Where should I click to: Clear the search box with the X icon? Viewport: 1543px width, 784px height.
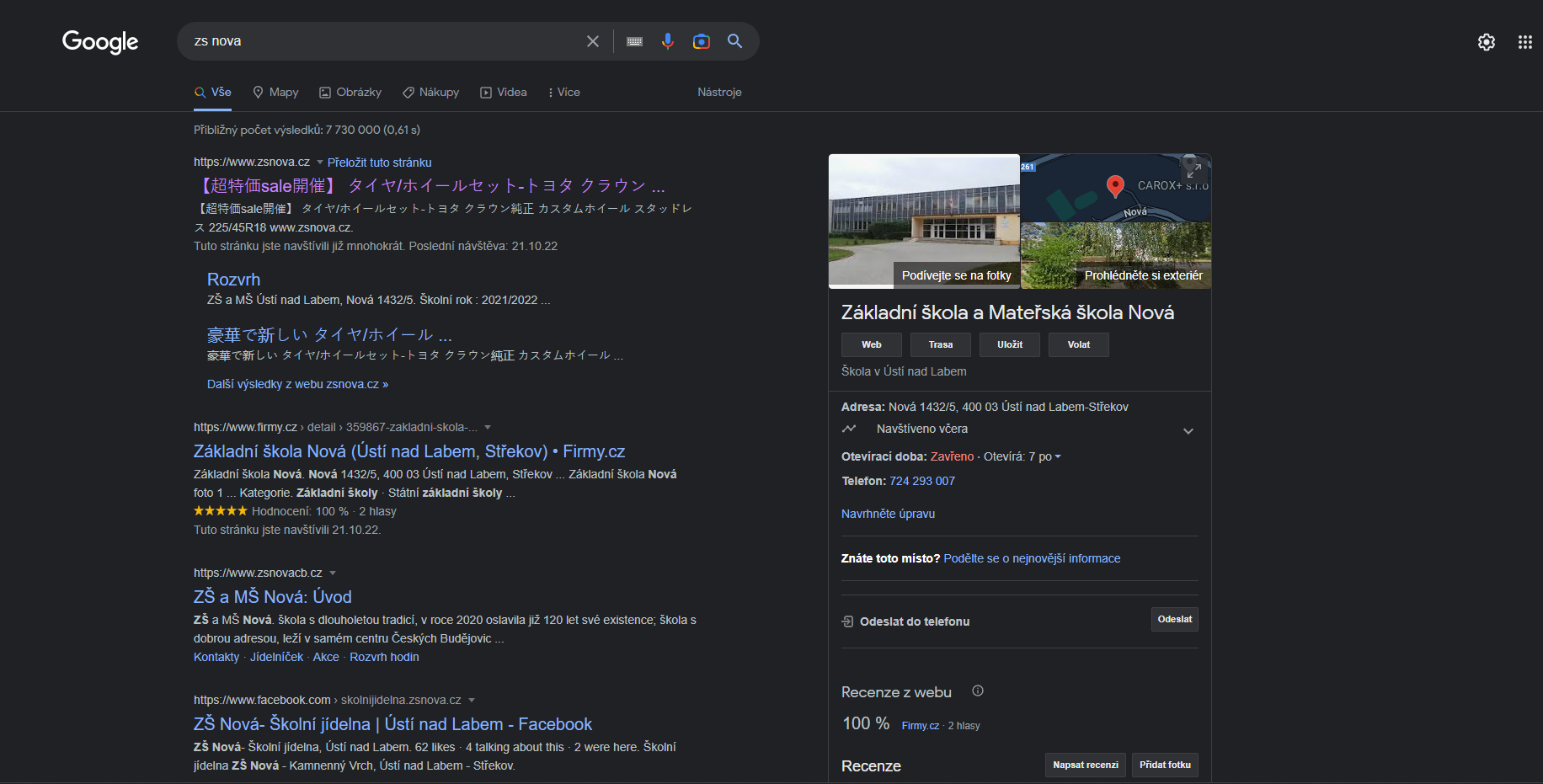(x=593, y=41)
